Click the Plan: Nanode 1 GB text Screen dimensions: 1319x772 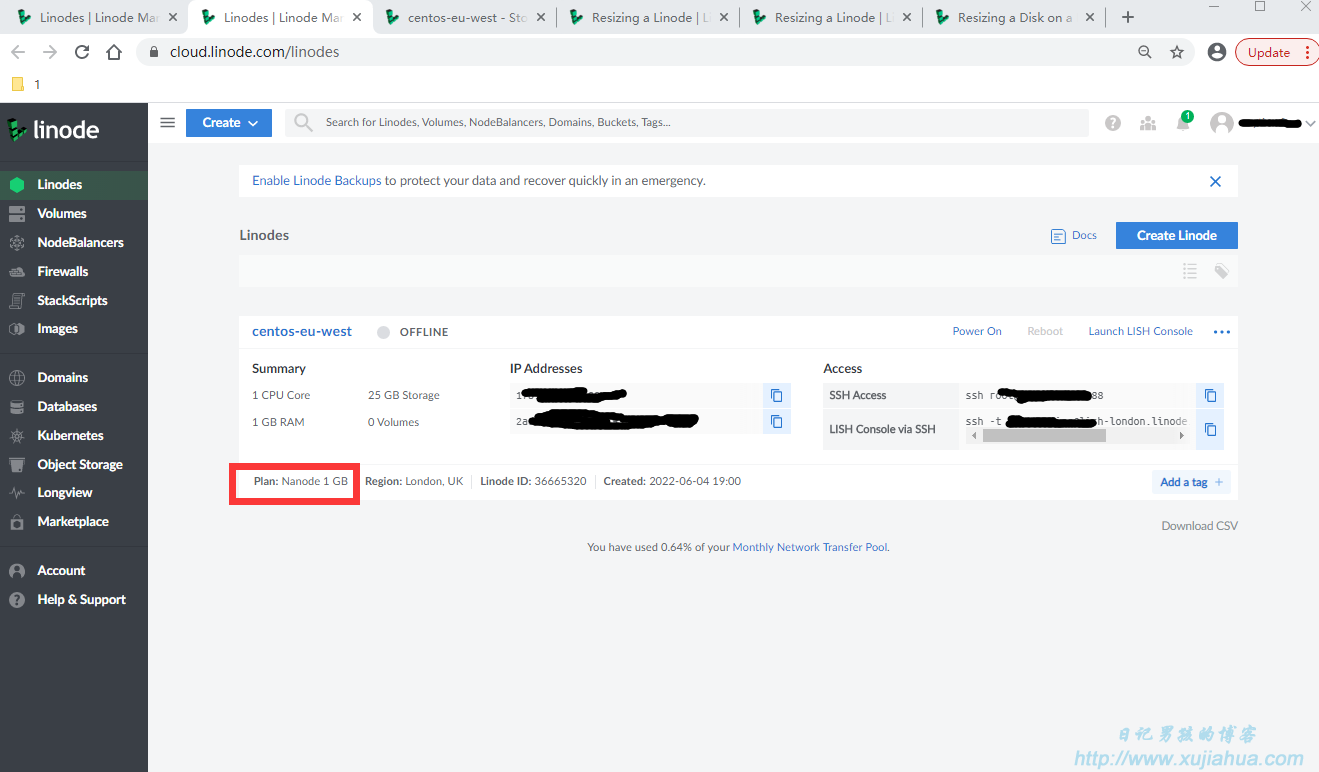click(301, 481)
